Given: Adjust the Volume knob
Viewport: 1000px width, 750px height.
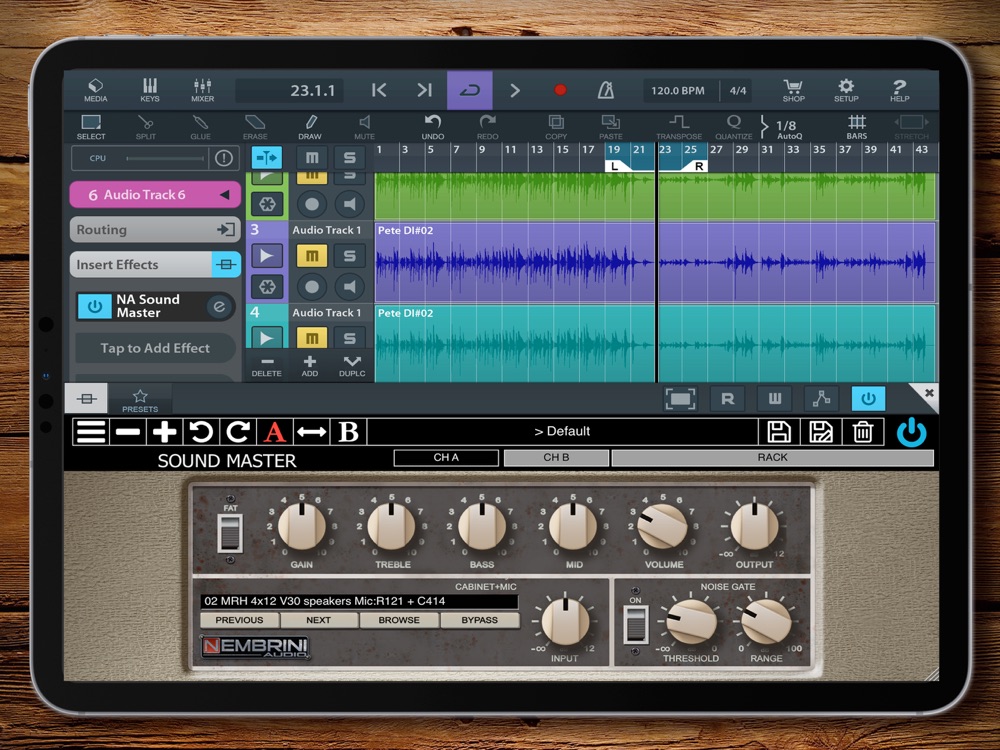Looking at the screenshot, I should (663, 526).
